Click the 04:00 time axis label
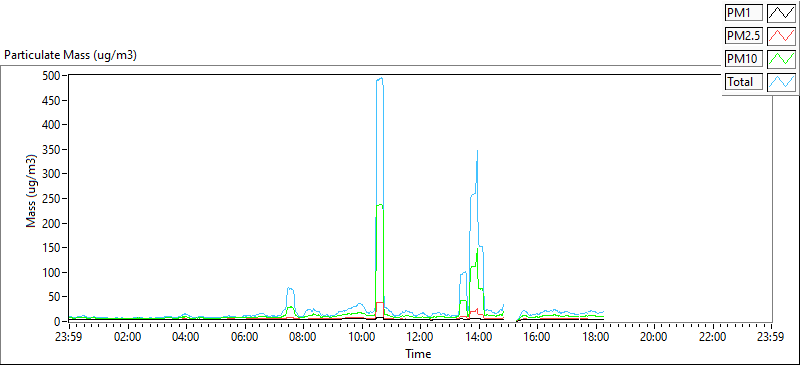Image resolution: width=800 pixels, height=365 pixels. click(x=186, y=336)
